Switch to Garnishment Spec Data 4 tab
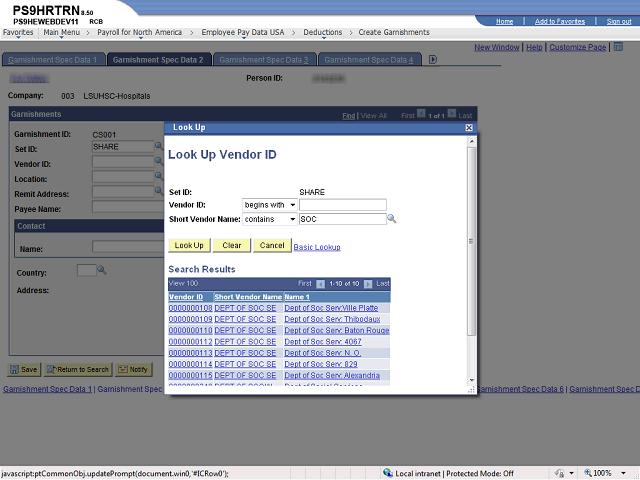 [369, 60]
